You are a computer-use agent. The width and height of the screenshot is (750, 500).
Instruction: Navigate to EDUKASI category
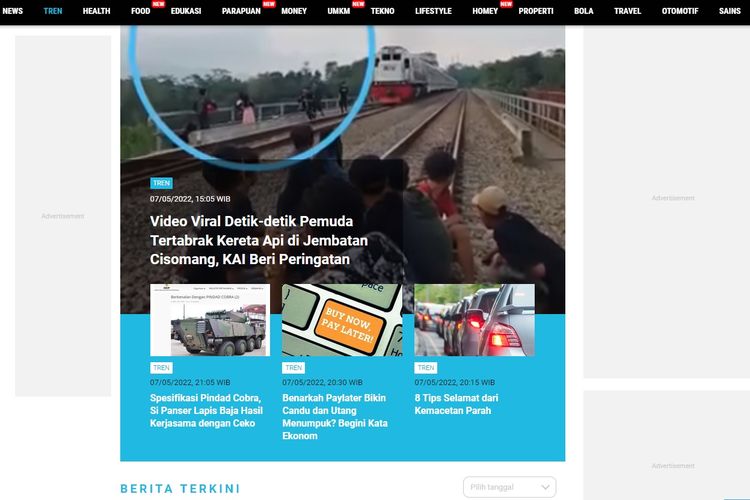[186, 11]
